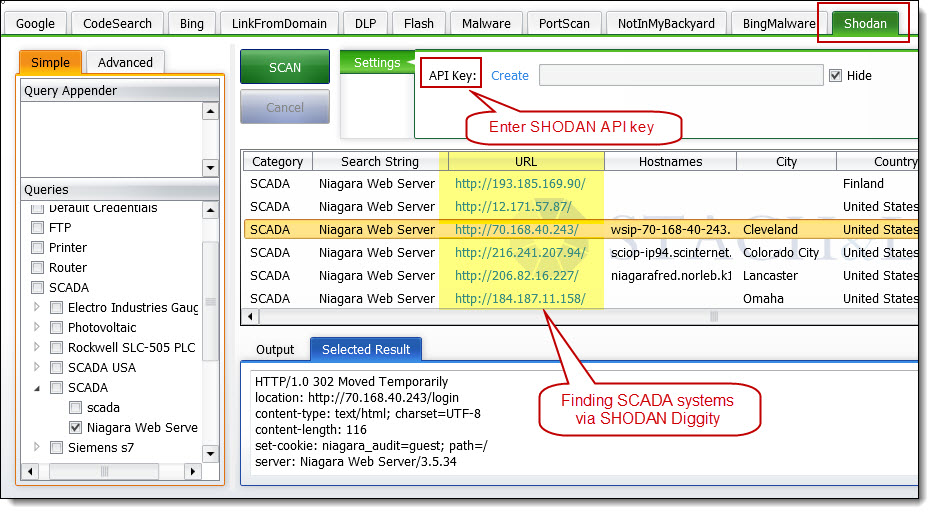Screen dimensions: 934x514
Task: Check the Default Credentials query
Action: [38, 208]
